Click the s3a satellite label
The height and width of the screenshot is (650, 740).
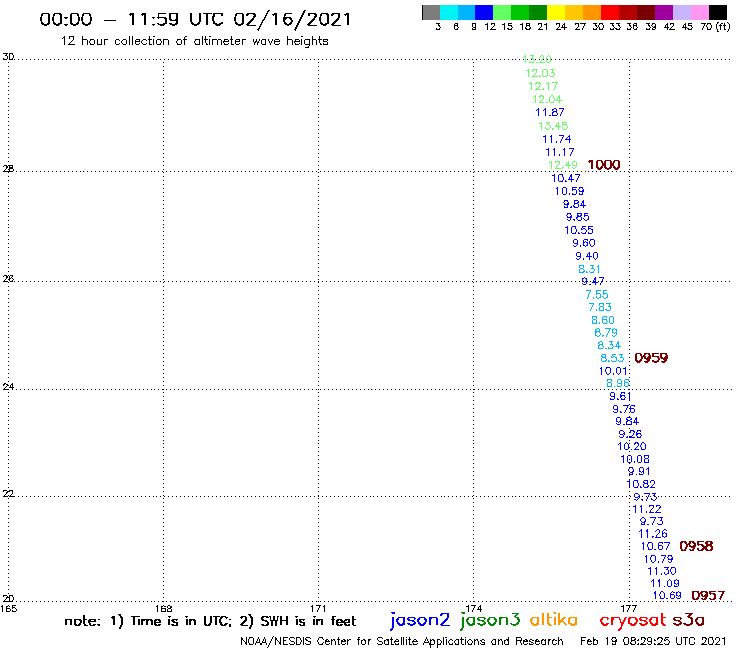coord(689,620)
